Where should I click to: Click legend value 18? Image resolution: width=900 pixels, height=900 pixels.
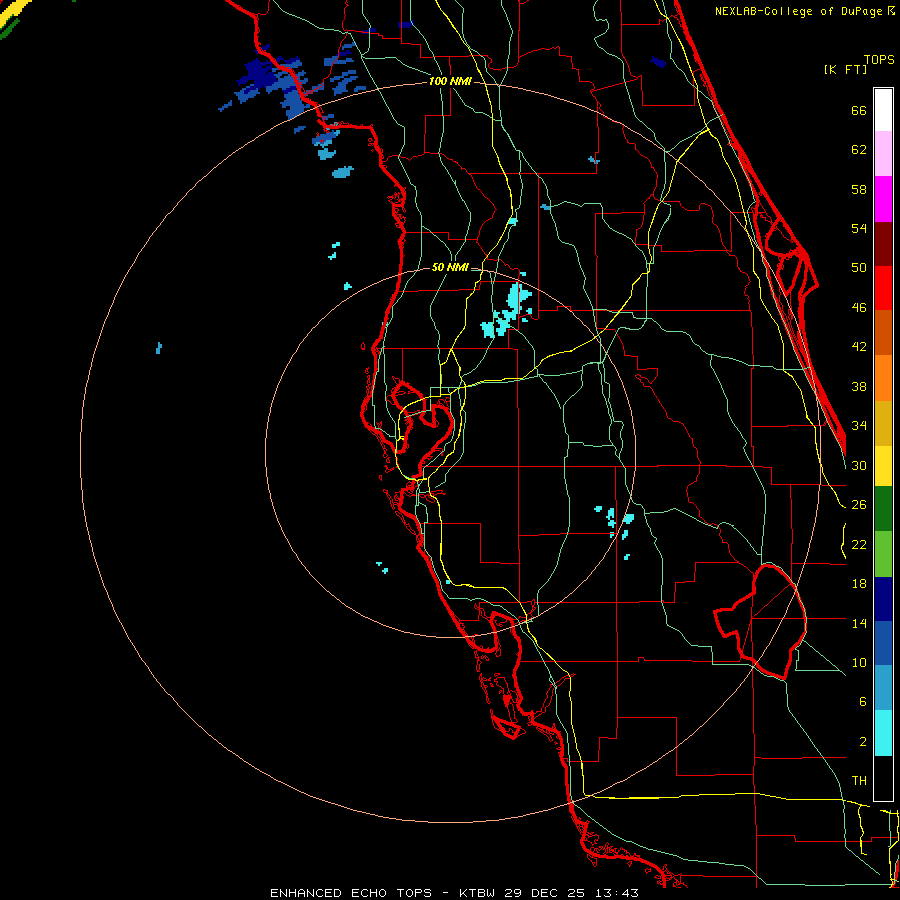[x=859, y=584]
